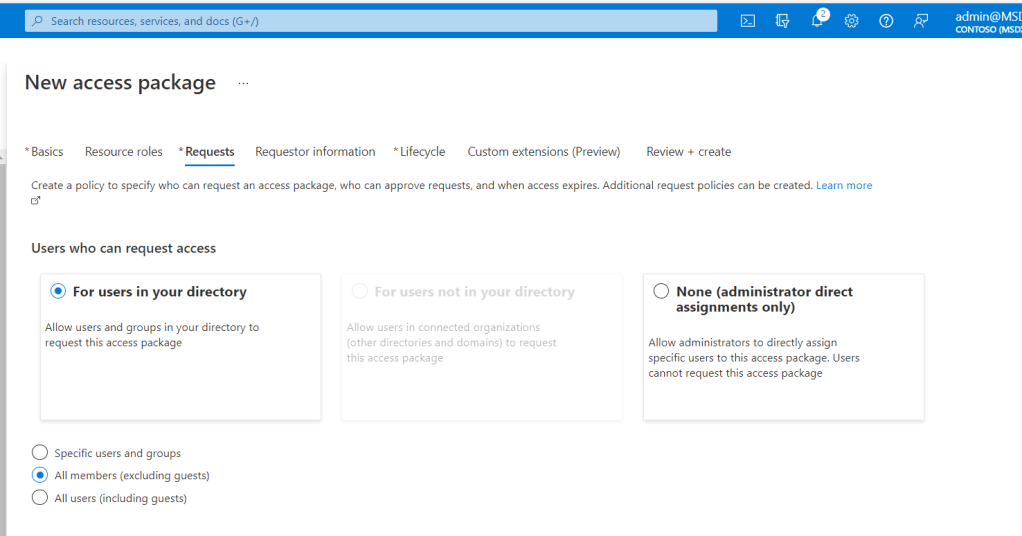Select All members (excluding guests) radio

coord(40,475)
